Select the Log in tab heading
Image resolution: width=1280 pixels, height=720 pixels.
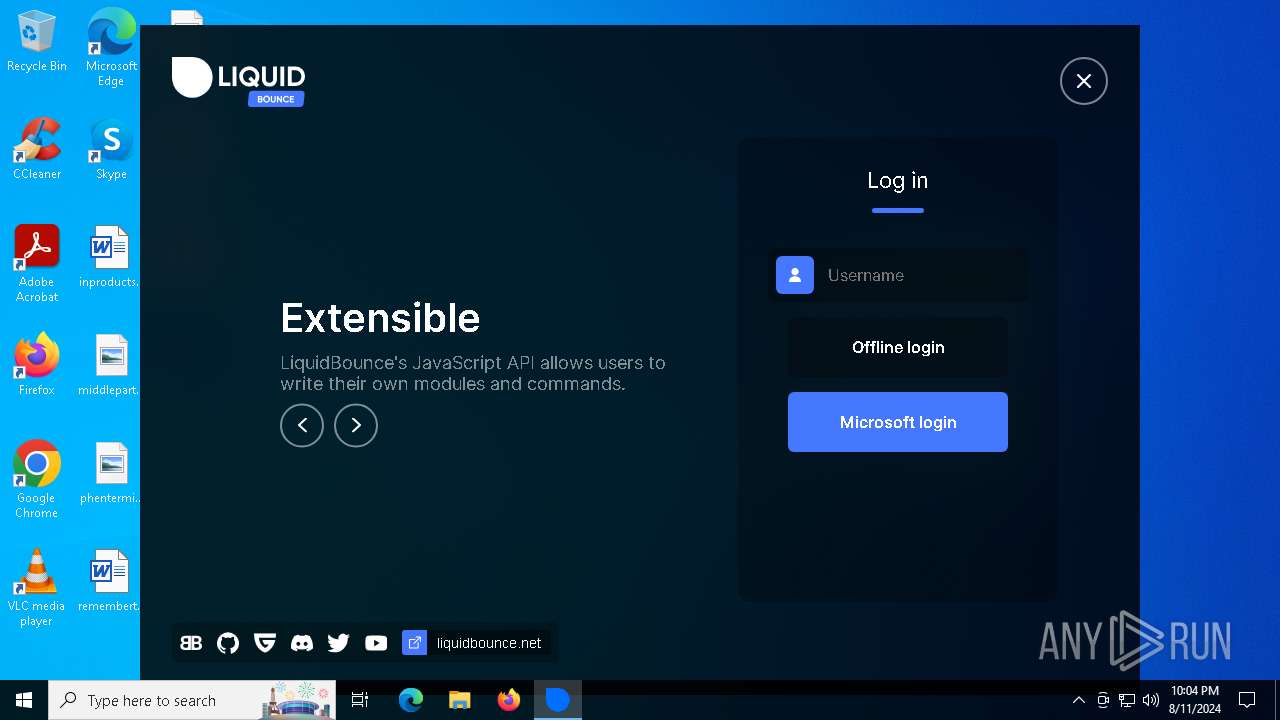(898, 181)
